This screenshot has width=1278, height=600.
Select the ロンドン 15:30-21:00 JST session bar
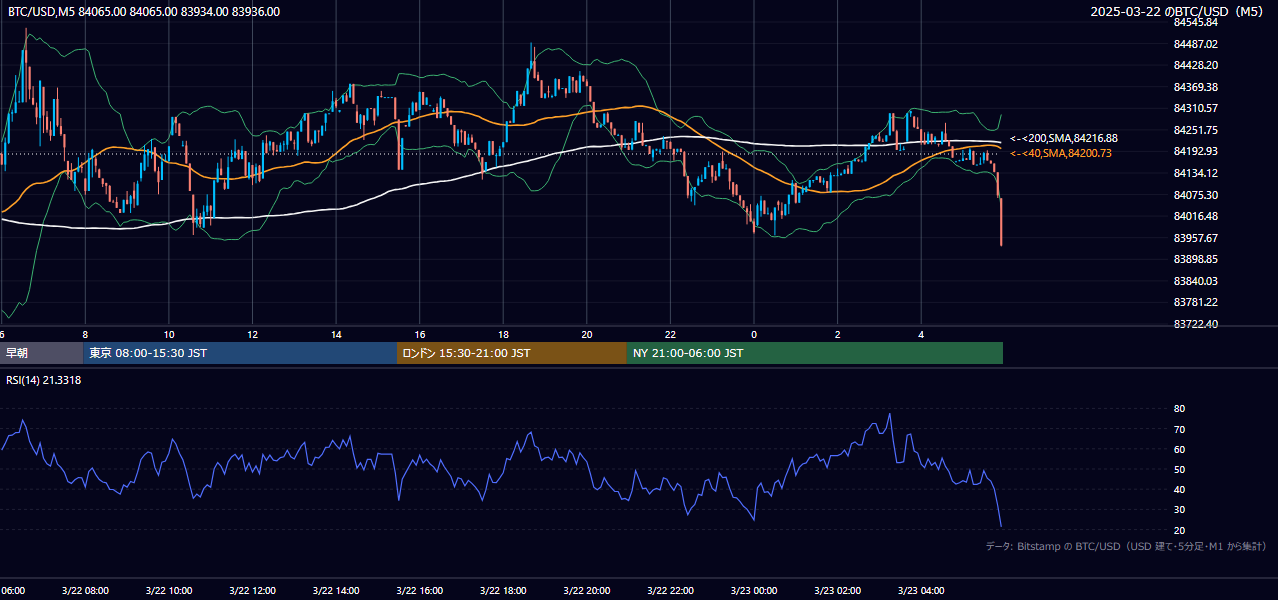pos(512,353)
